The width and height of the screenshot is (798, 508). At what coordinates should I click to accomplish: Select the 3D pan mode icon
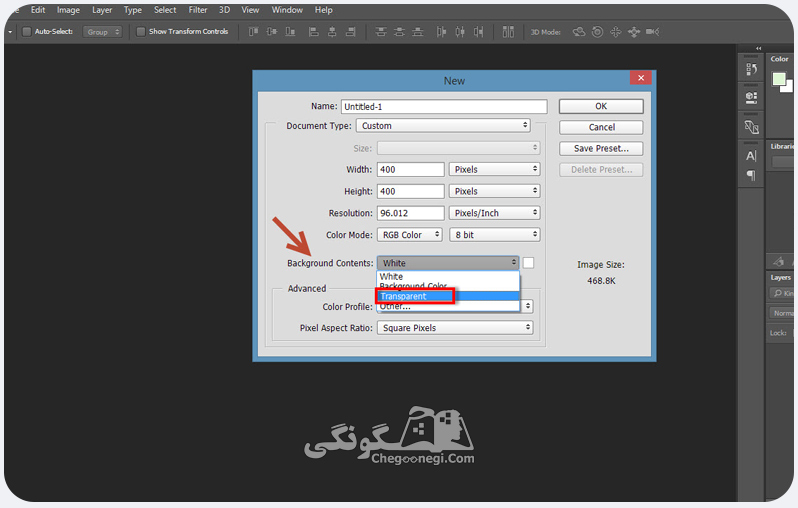pos(615,32)
